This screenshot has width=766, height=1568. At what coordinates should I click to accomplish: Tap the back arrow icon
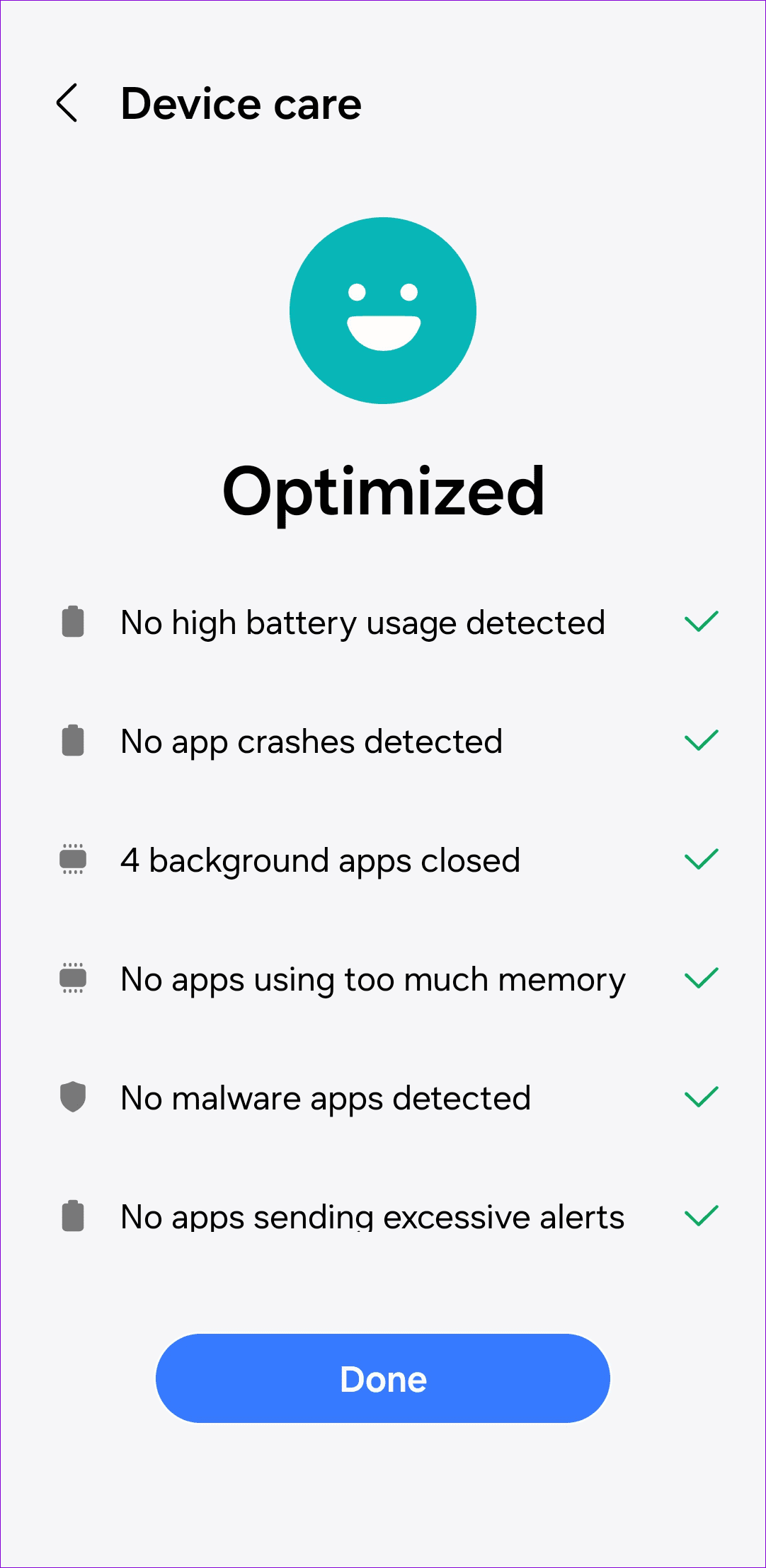tap(67, 103)
